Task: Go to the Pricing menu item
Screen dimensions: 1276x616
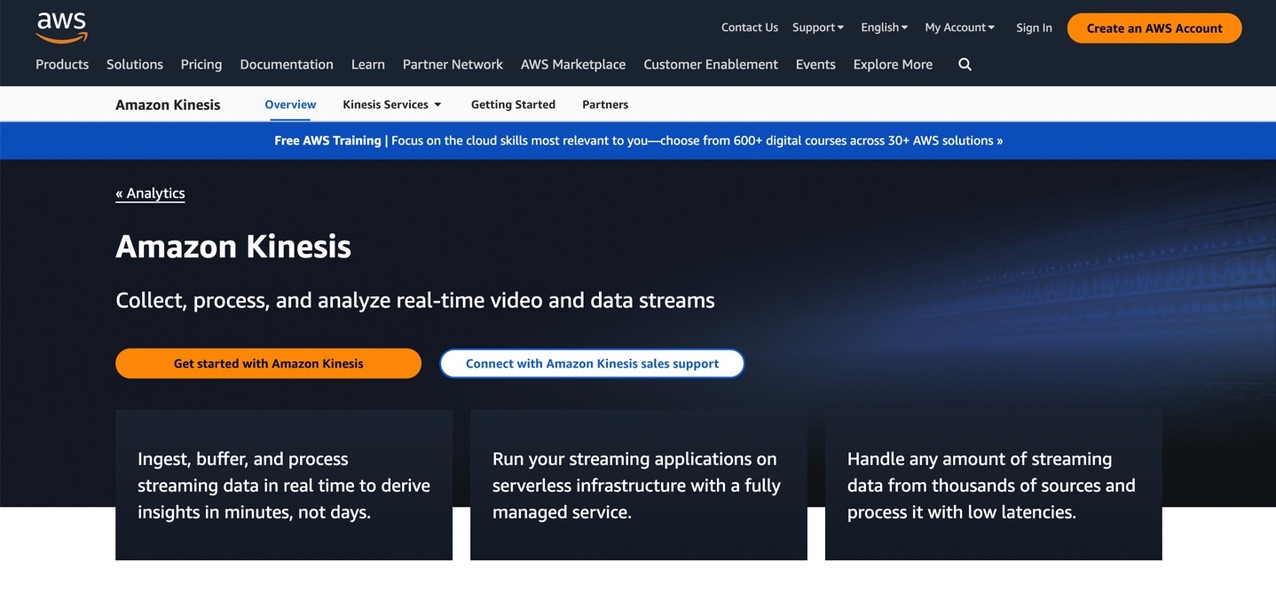Action: 201,64
